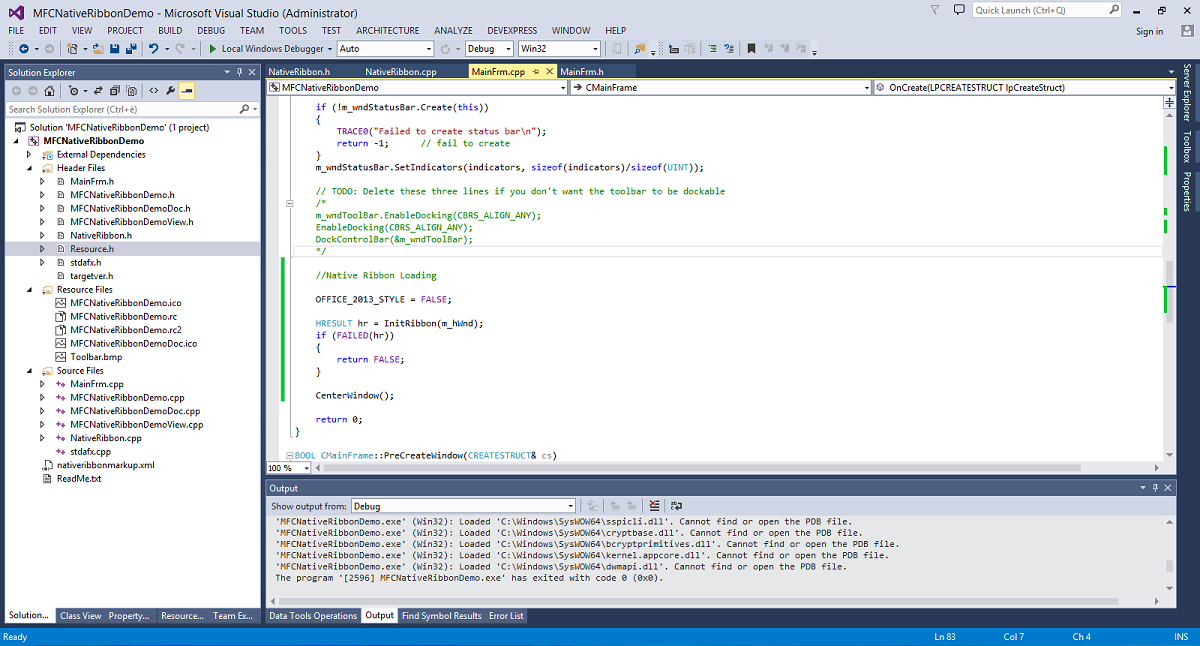Screen dimensions: 1200x646
Task: Open the DEBUG menu
Action: [211, 31]
